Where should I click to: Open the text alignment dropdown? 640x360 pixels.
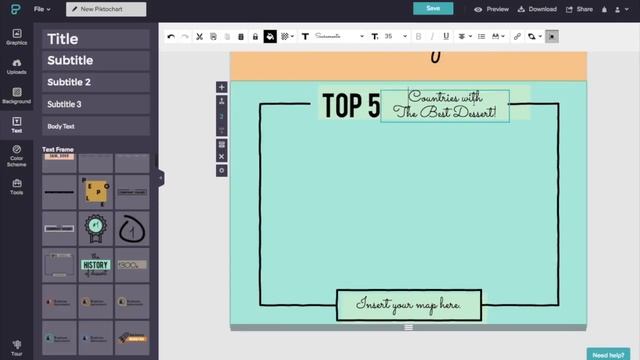464,37
